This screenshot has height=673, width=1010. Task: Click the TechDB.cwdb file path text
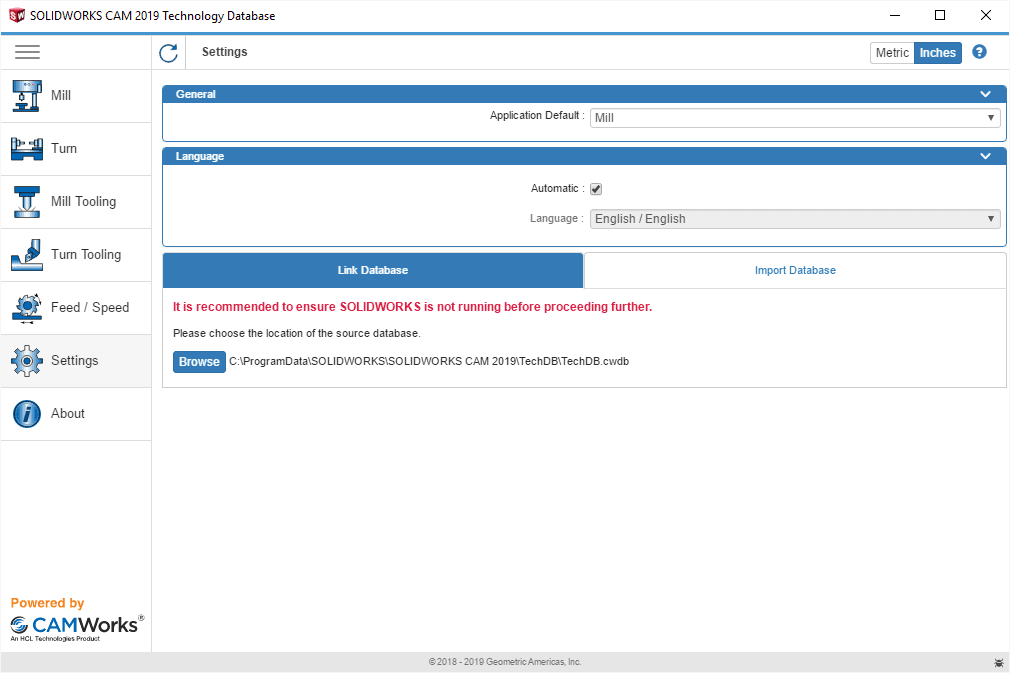429,361
